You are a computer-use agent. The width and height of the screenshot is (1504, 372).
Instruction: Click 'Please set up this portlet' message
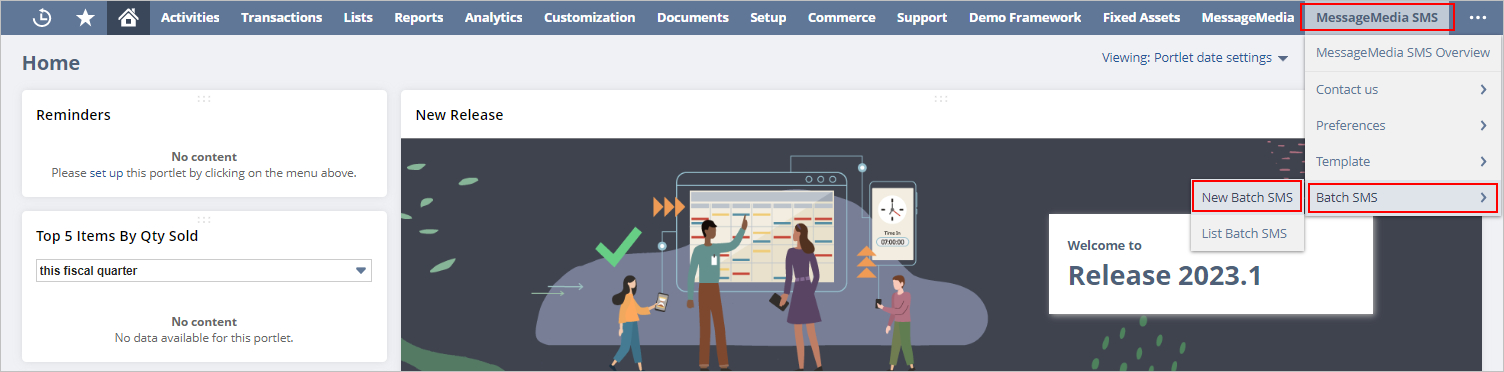click(204, 173)
